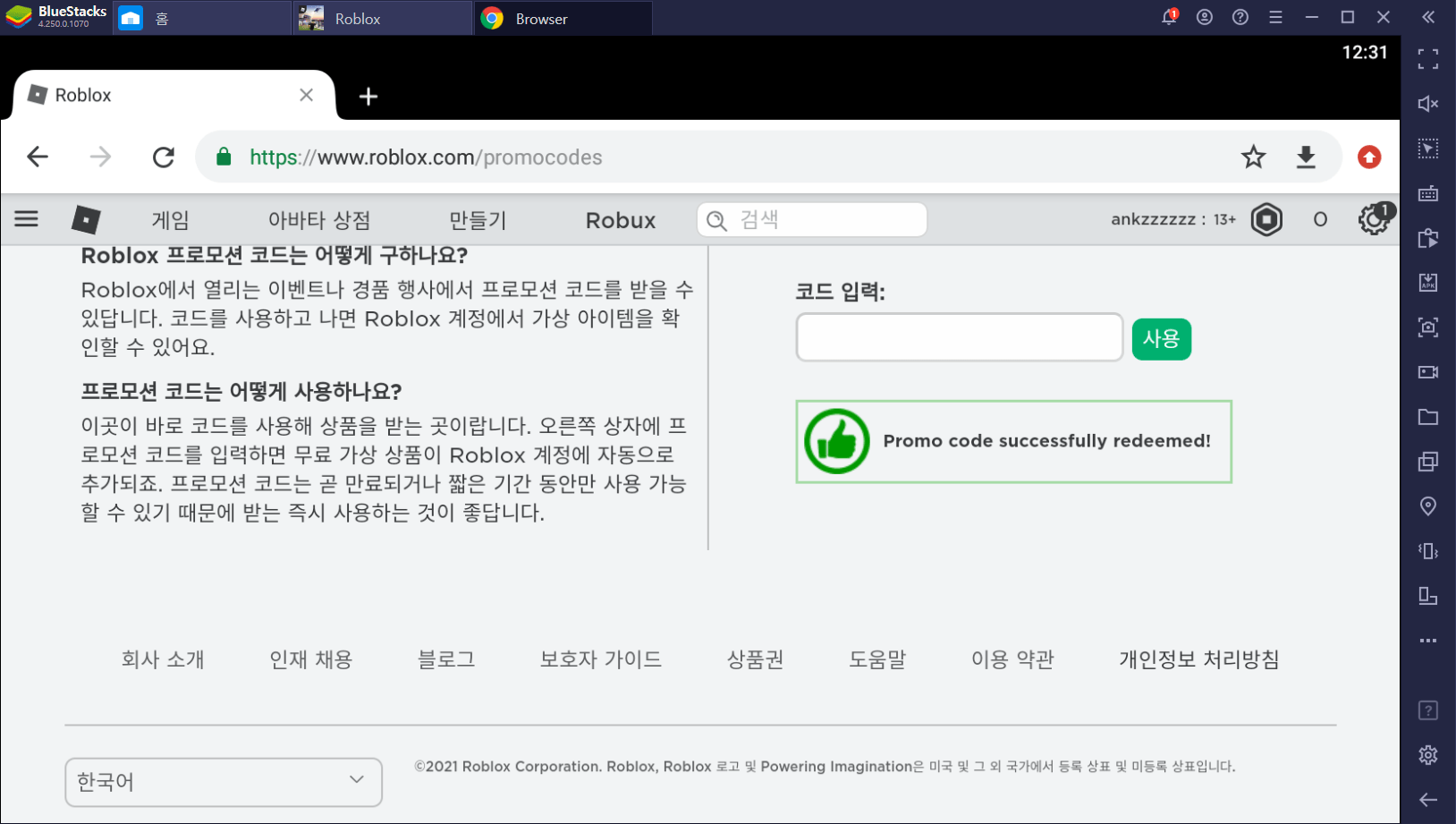Click browser download icon
This screenshot has width=1456, height=824.
tap(1306, 157)
